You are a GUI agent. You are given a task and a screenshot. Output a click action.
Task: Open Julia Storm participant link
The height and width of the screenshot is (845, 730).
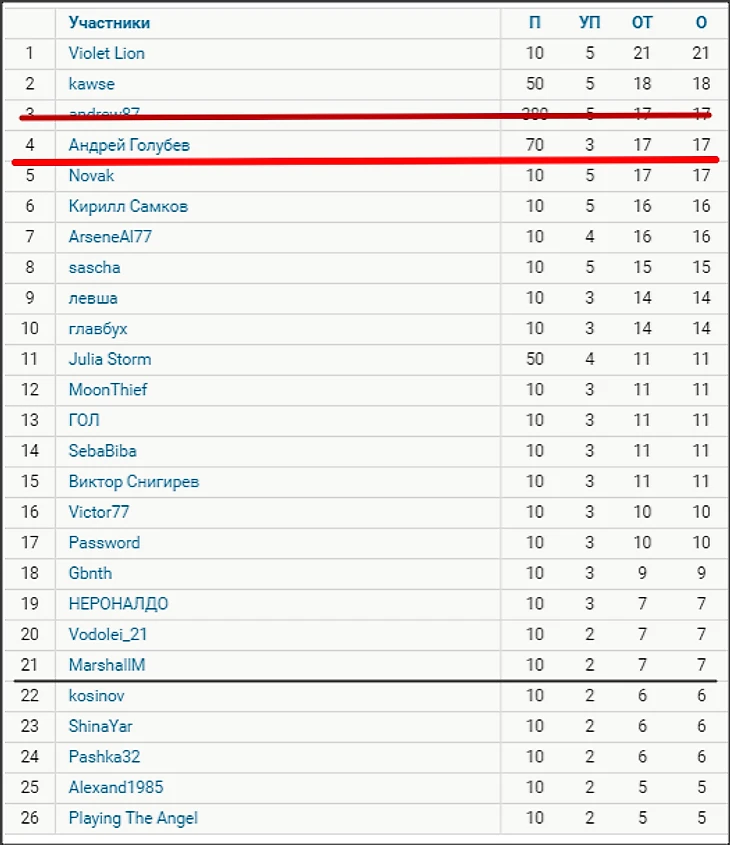click(110, 359)
